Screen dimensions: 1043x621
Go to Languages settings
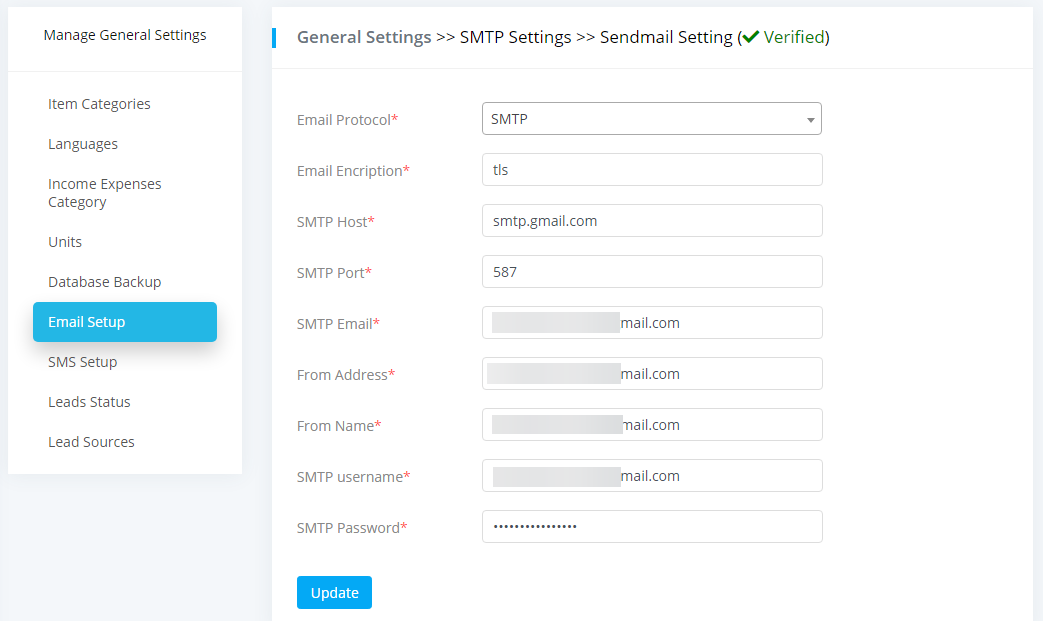(83, 144)
